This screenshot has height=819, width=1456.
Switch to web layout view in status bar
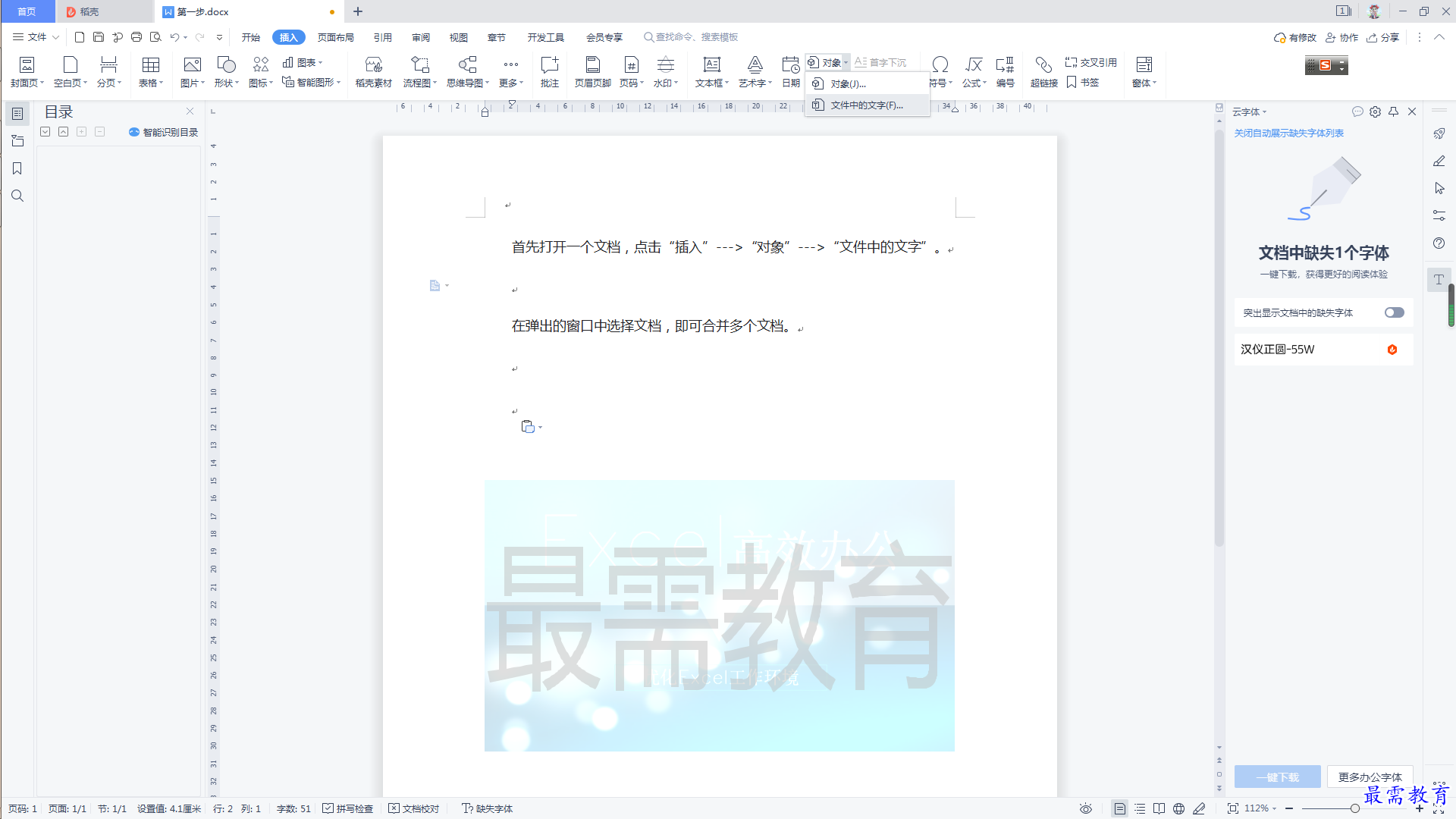point(1178,808)
